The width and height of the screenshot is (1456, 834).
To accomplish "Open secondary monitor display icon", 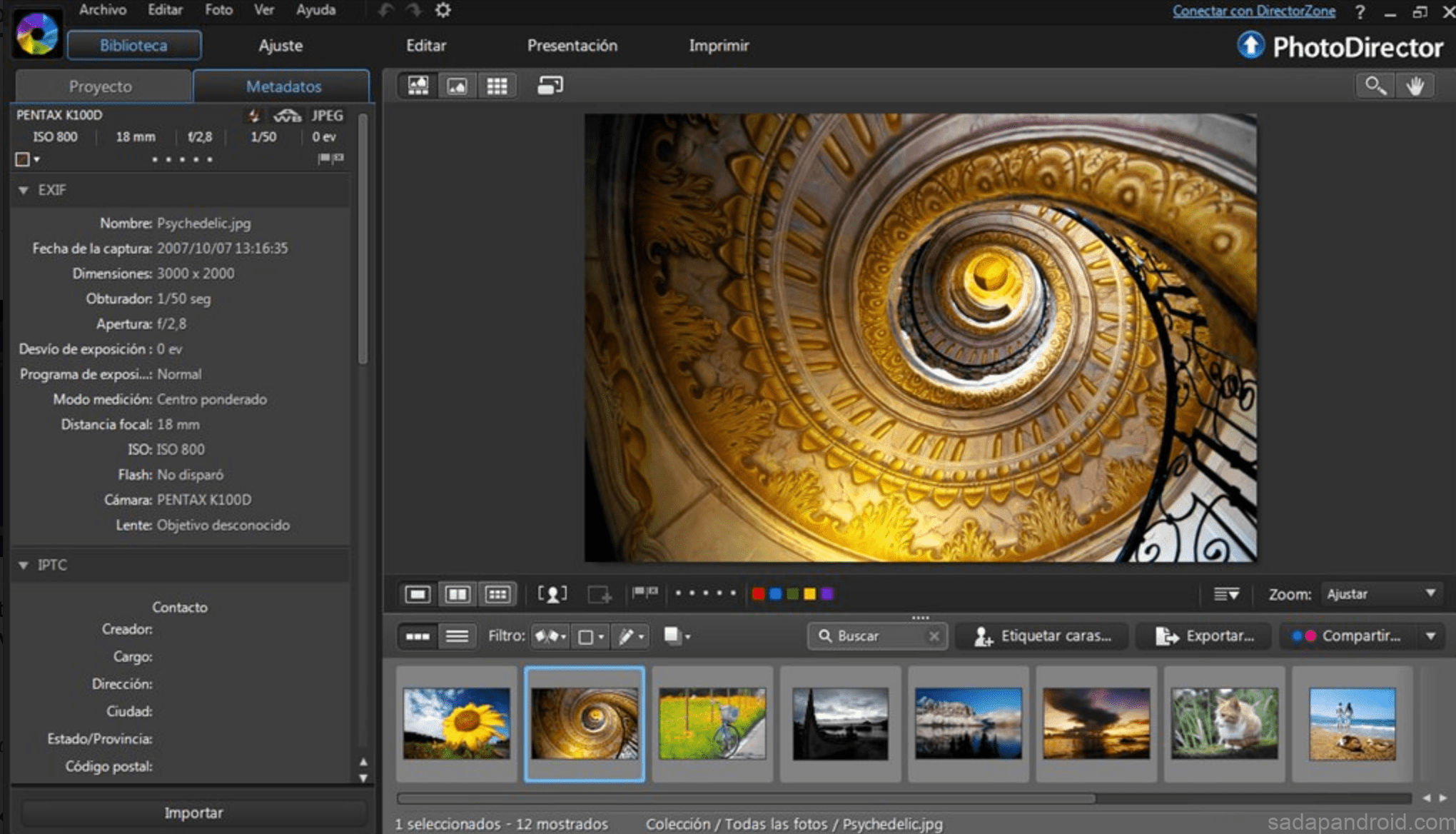I will [x=550, y=86].
